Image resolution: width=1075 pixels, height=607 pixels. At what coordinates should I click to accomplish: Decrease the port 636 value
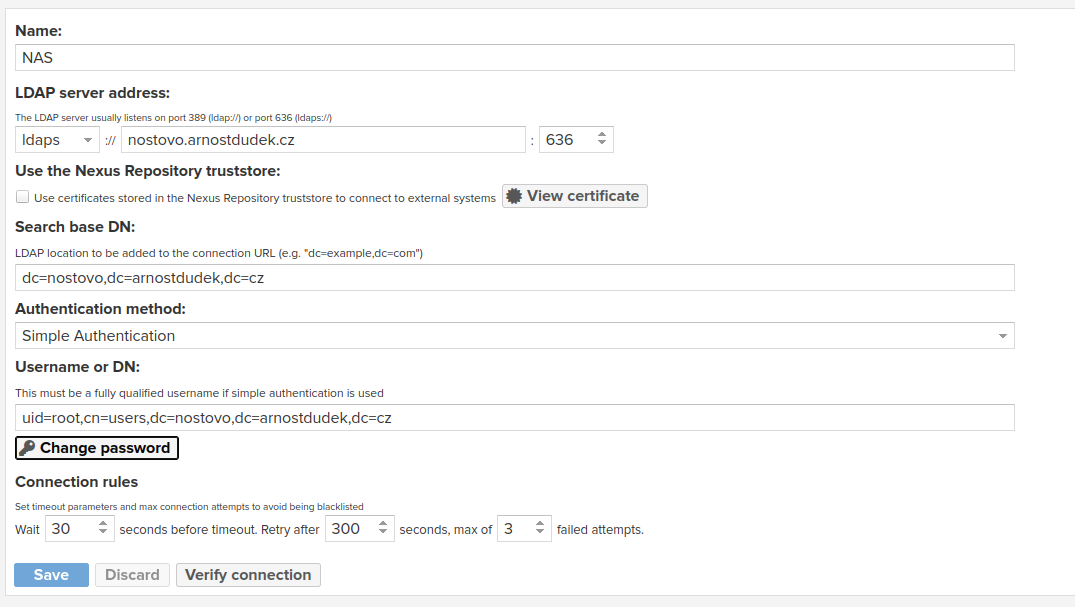(601, 145)
